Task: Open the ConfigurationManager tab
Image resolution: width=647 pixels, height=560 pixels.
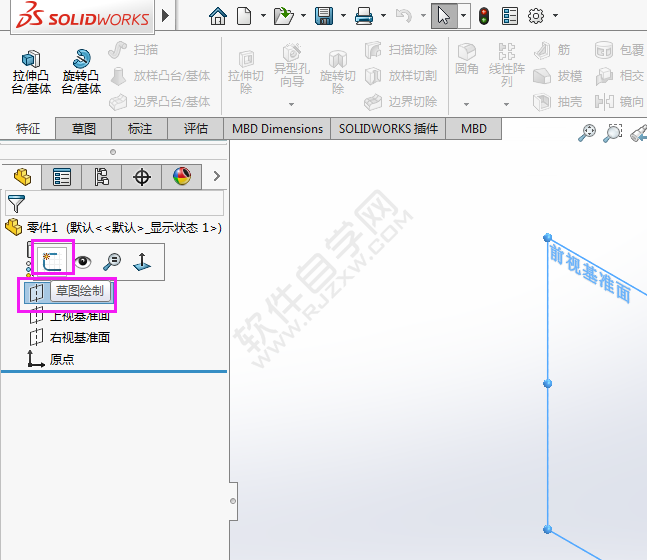Action: point(102,177)
